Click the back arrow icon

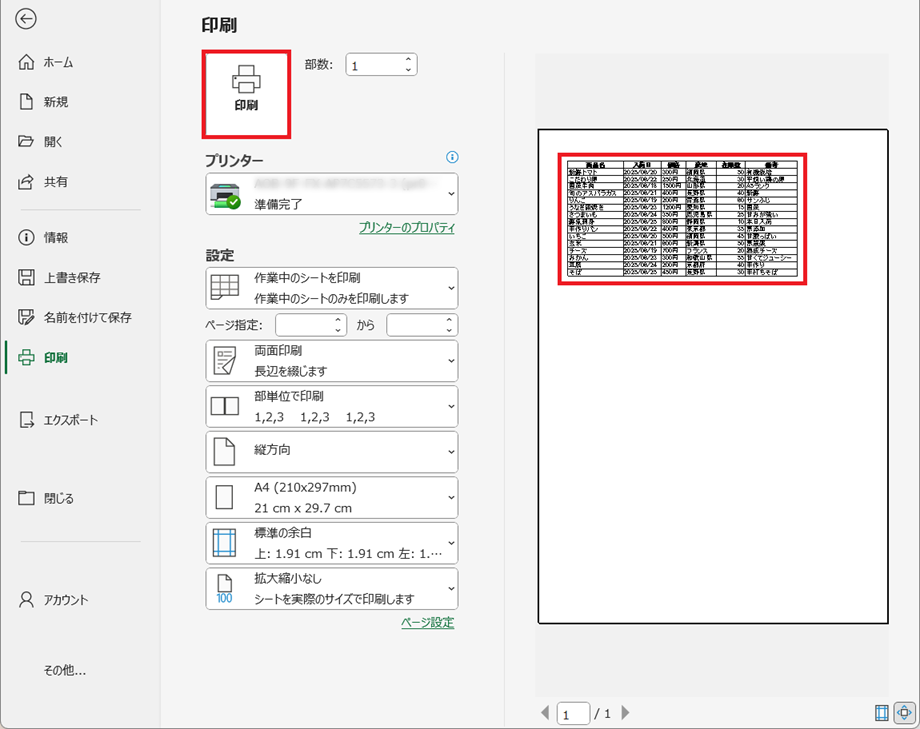[27, 19]
